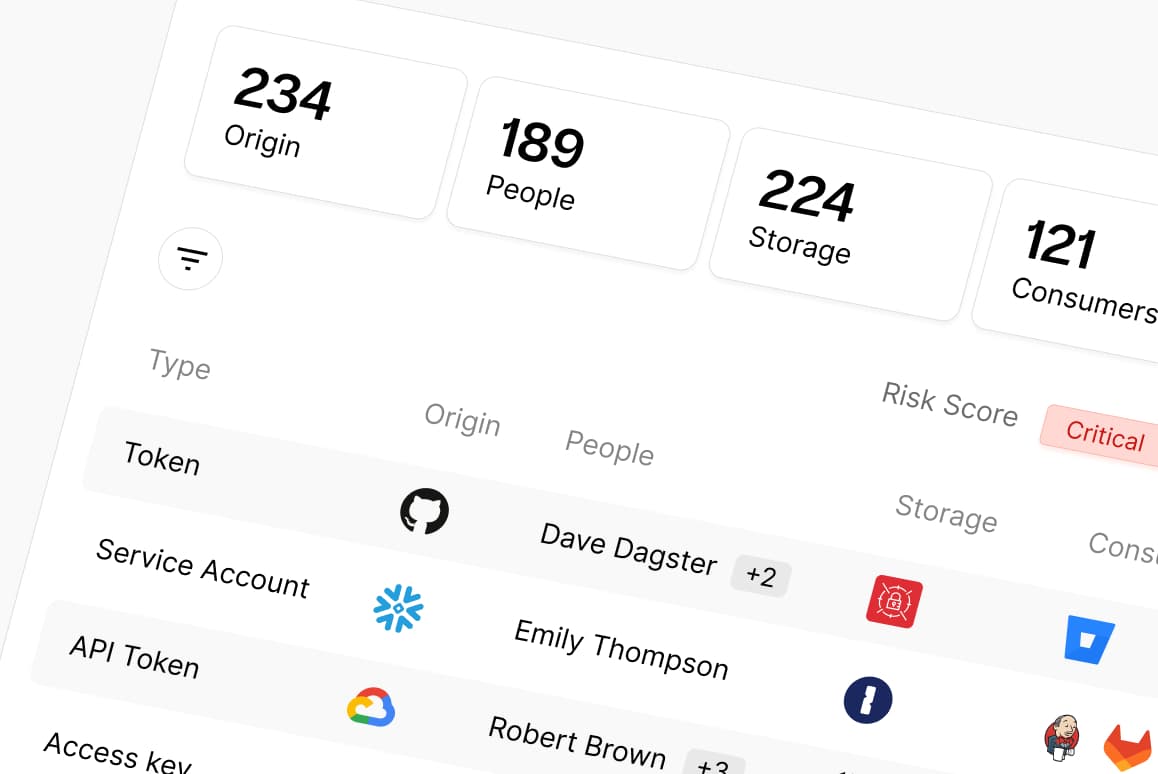Expand the +3 people badge
This screenshot has width=1158, height=774.
(713, 763)
